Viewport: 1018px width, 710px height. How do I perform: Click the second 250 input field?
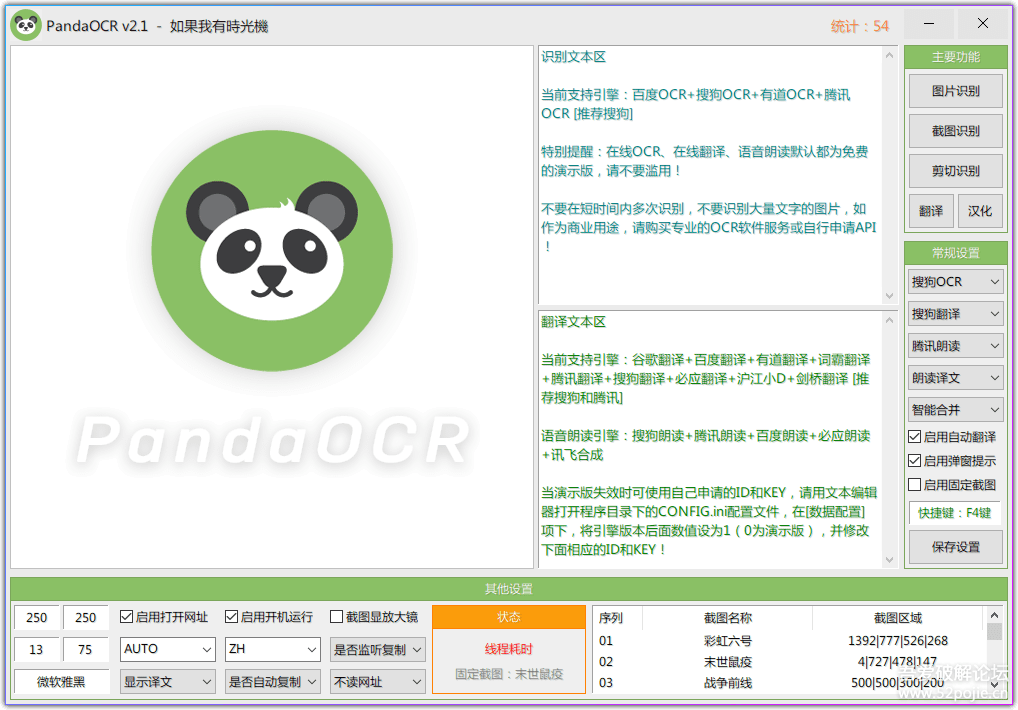[86, 617]
